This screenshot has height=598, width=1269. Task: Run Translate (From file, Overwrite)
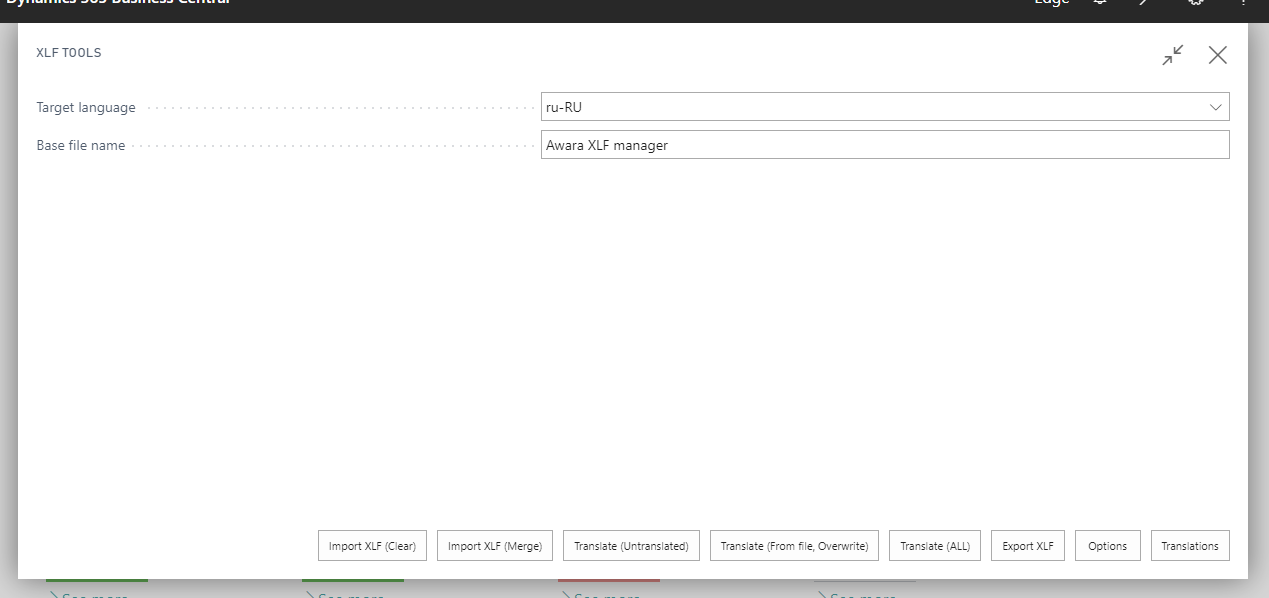pyautogui.click(x=794, y=546)
